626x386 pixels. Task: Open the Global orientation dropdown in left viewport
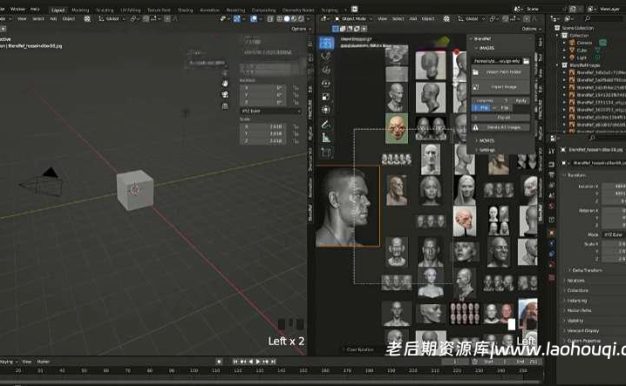click(111, 19)
